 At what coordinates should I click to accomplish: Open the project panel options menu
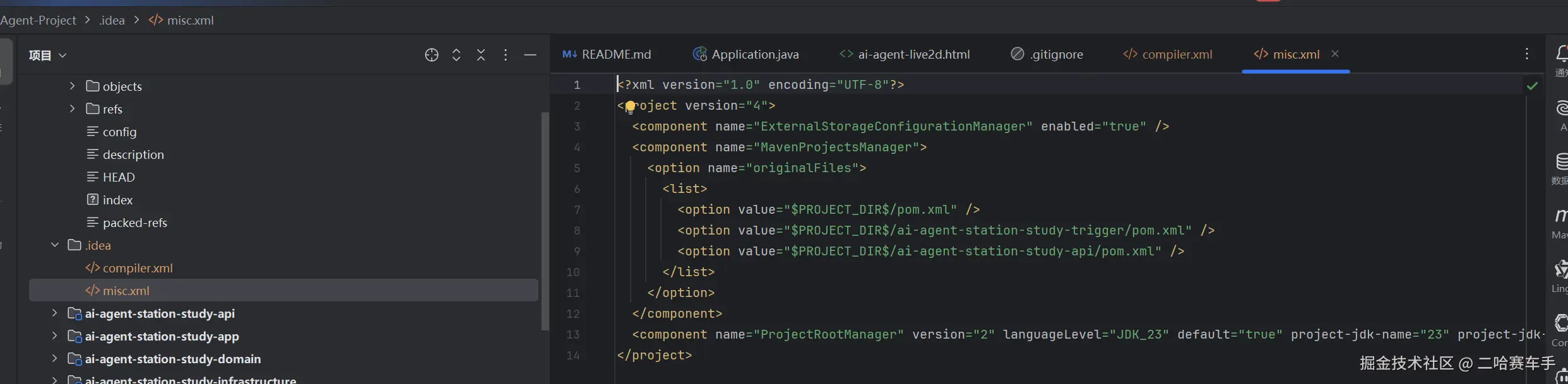point(506,55)
